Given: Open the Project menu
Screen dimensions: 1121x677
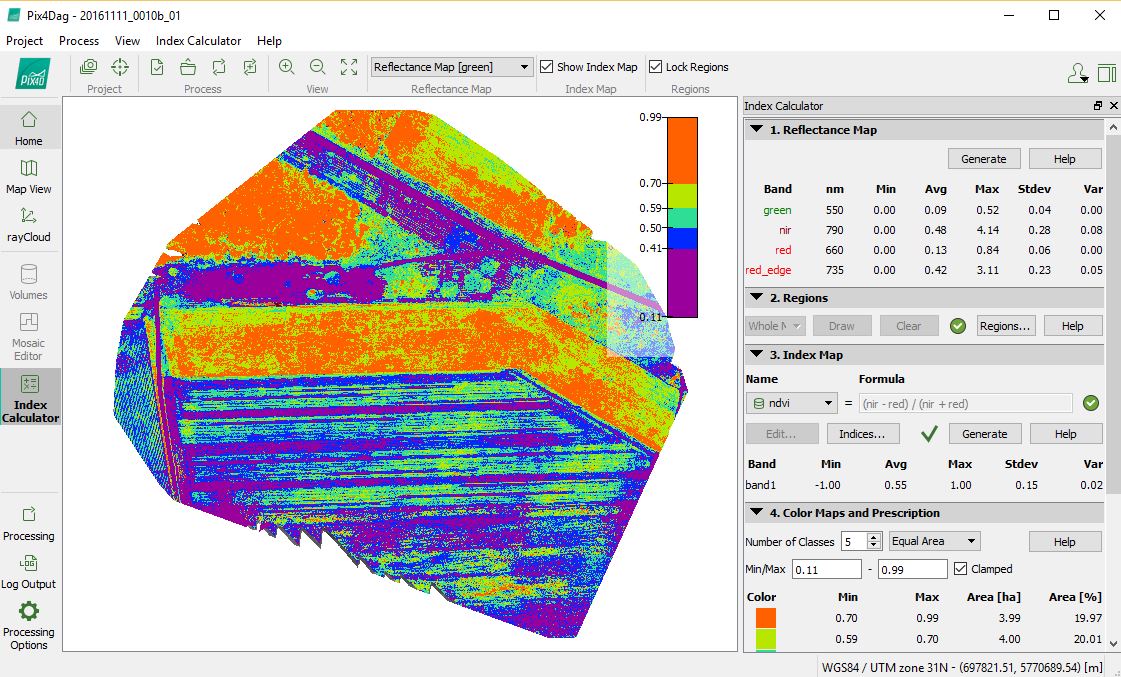Looking at the screenshot, I should (x=24, y=41).
